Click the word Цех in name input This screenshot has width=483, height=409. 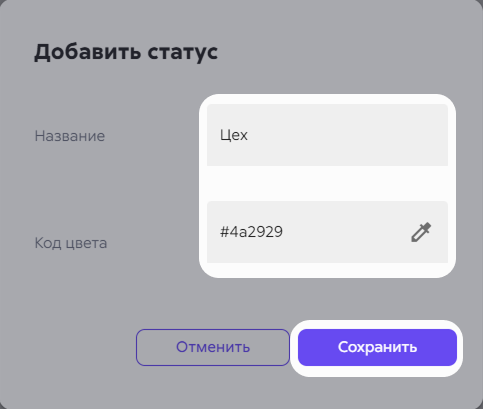(234, 135)
